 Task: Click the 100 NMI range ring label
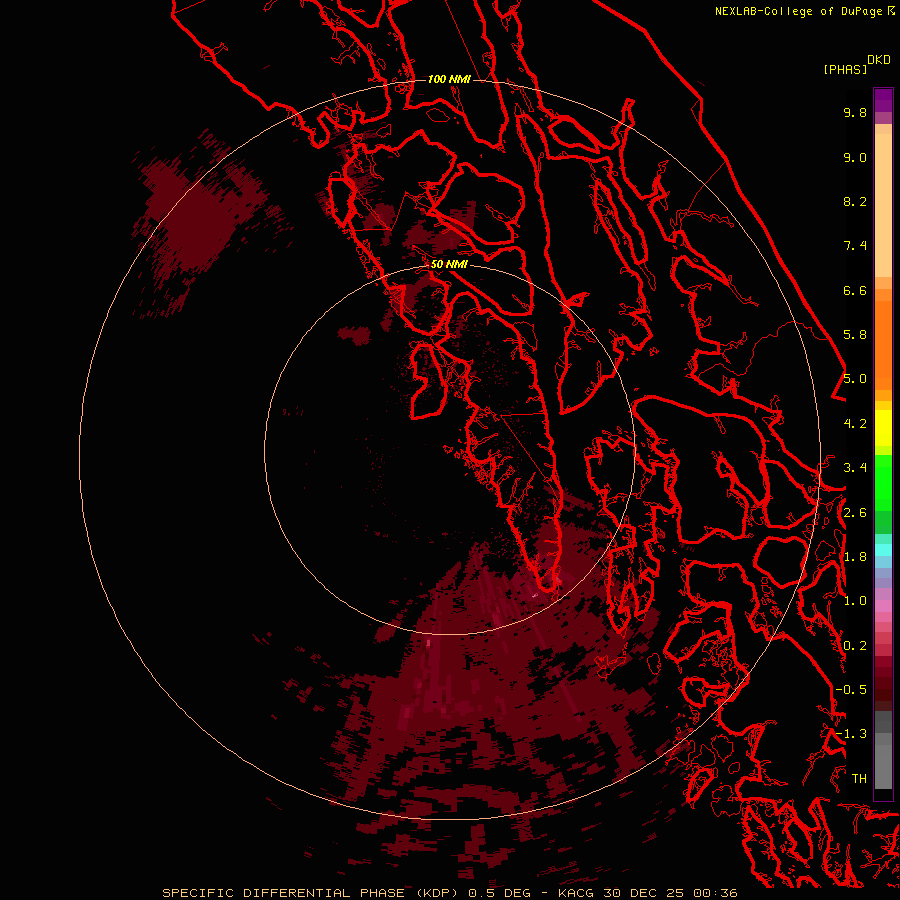point(449,79)
